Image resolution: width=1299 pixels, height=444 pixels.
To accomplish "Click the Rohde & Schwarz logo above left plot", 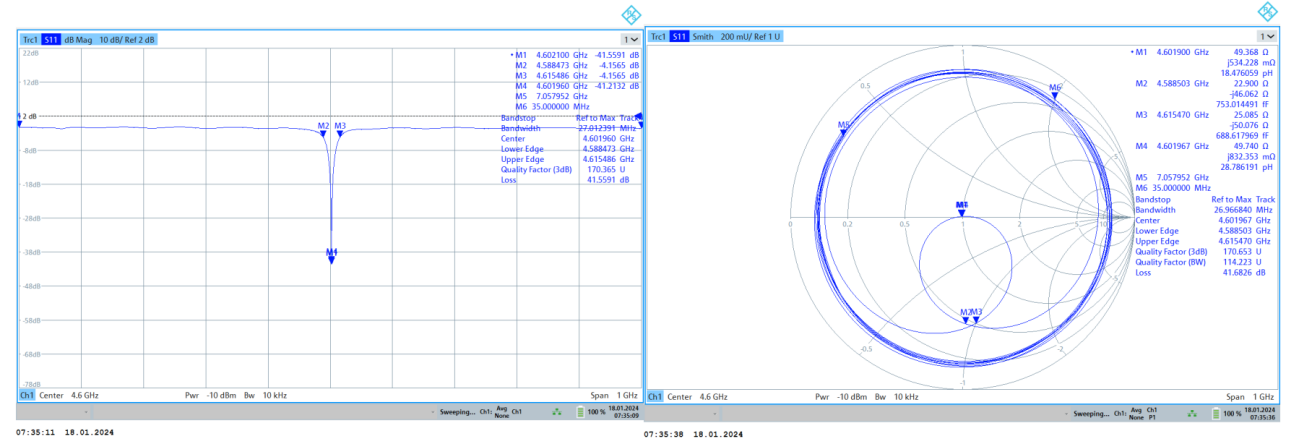I will click(x=631, y=14).
